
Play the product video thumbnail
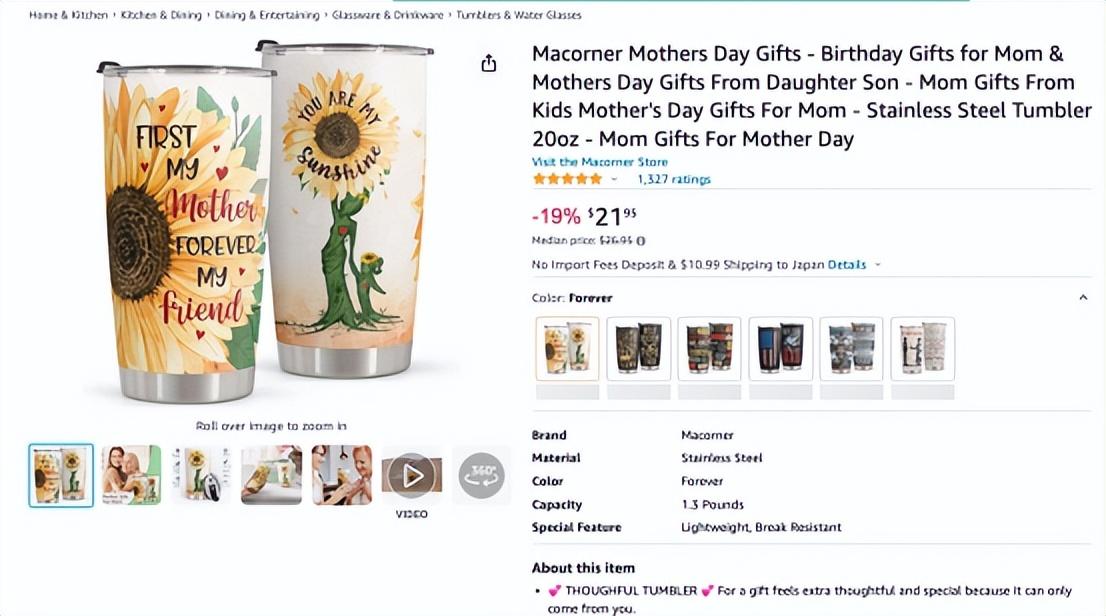pos(412,475)
